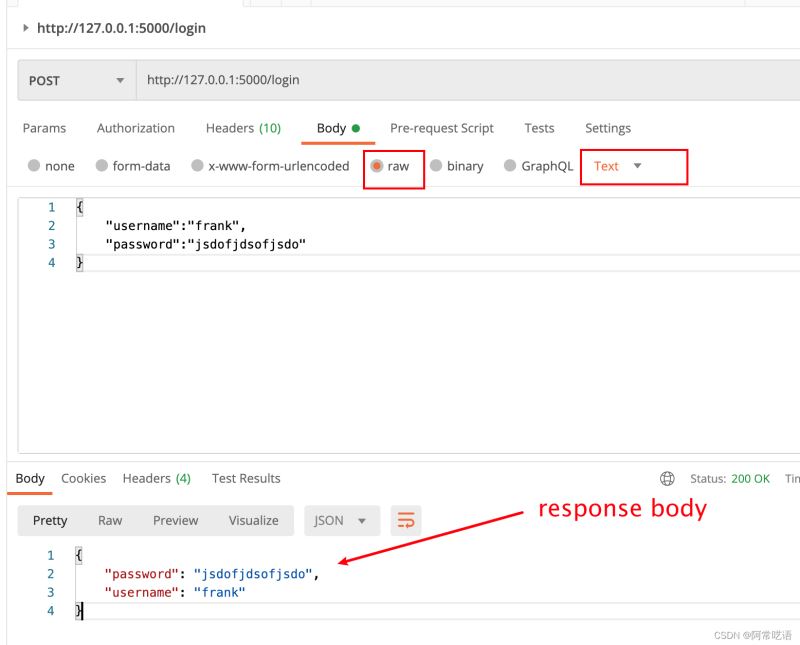
Task: Open the request Headers (10) tab
Action: click(x=243, y=128)
